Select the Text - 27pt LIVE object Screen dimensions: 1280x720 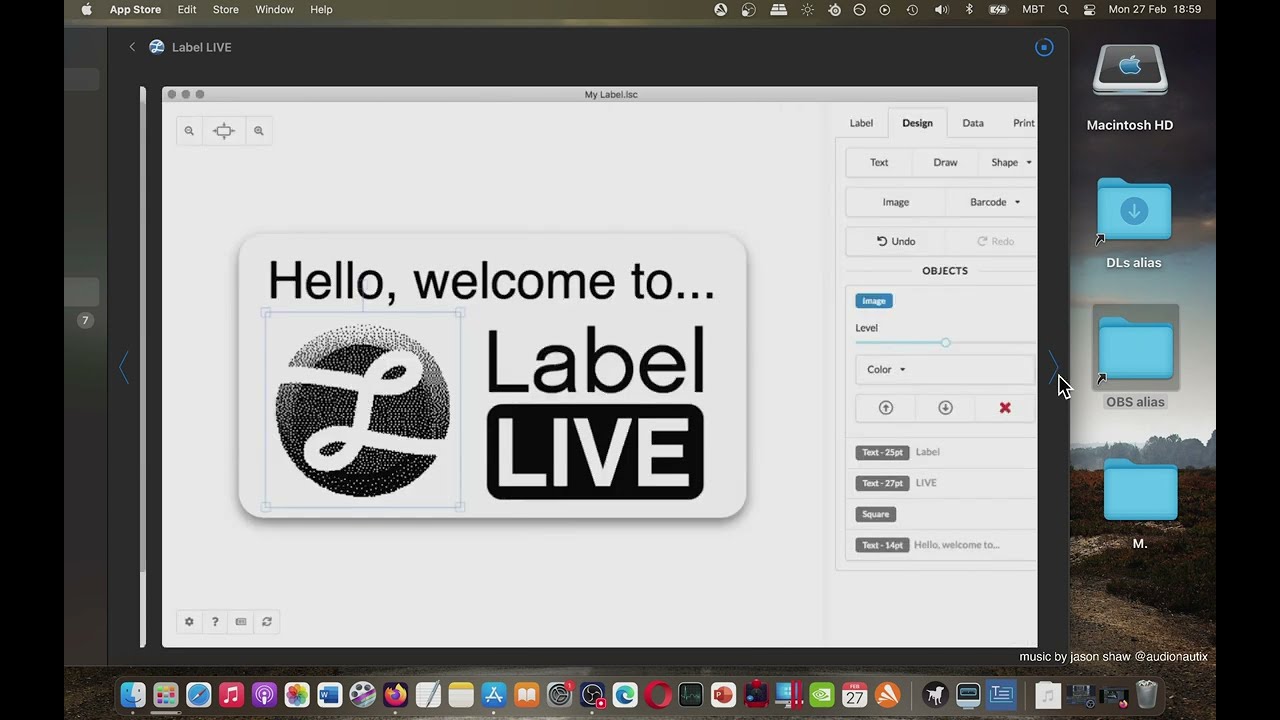941,483
